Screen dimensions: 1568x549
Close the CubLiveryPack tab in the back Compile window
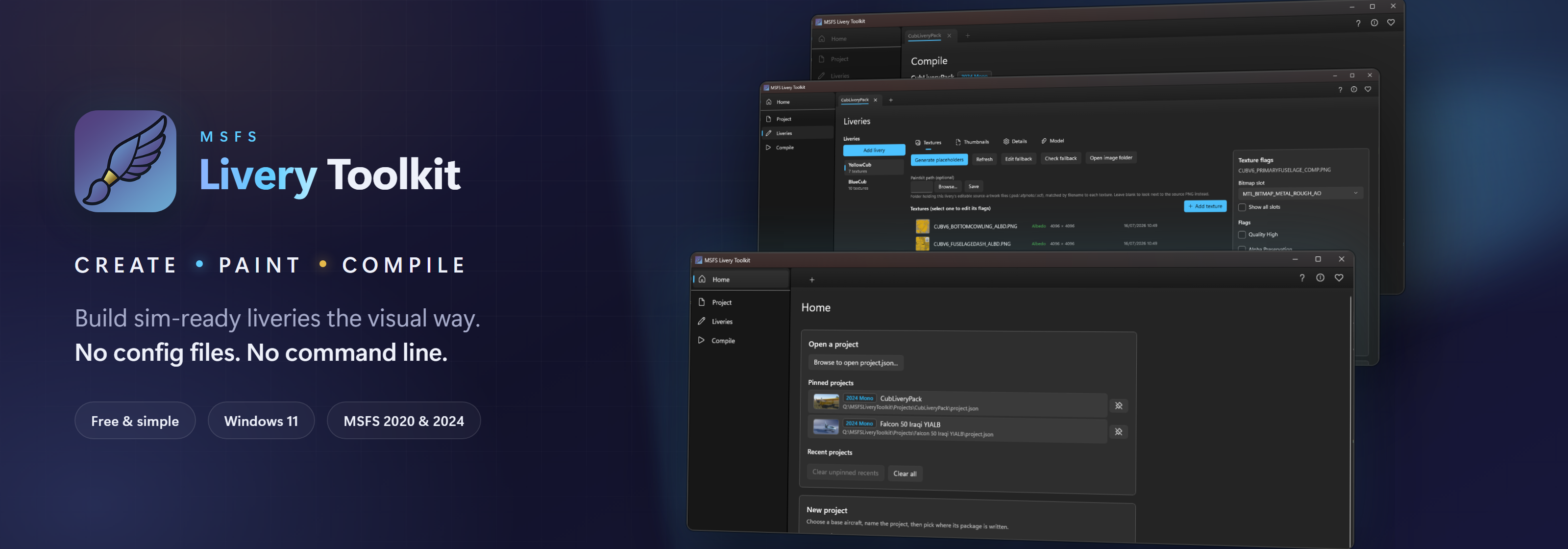click(949, 36)
